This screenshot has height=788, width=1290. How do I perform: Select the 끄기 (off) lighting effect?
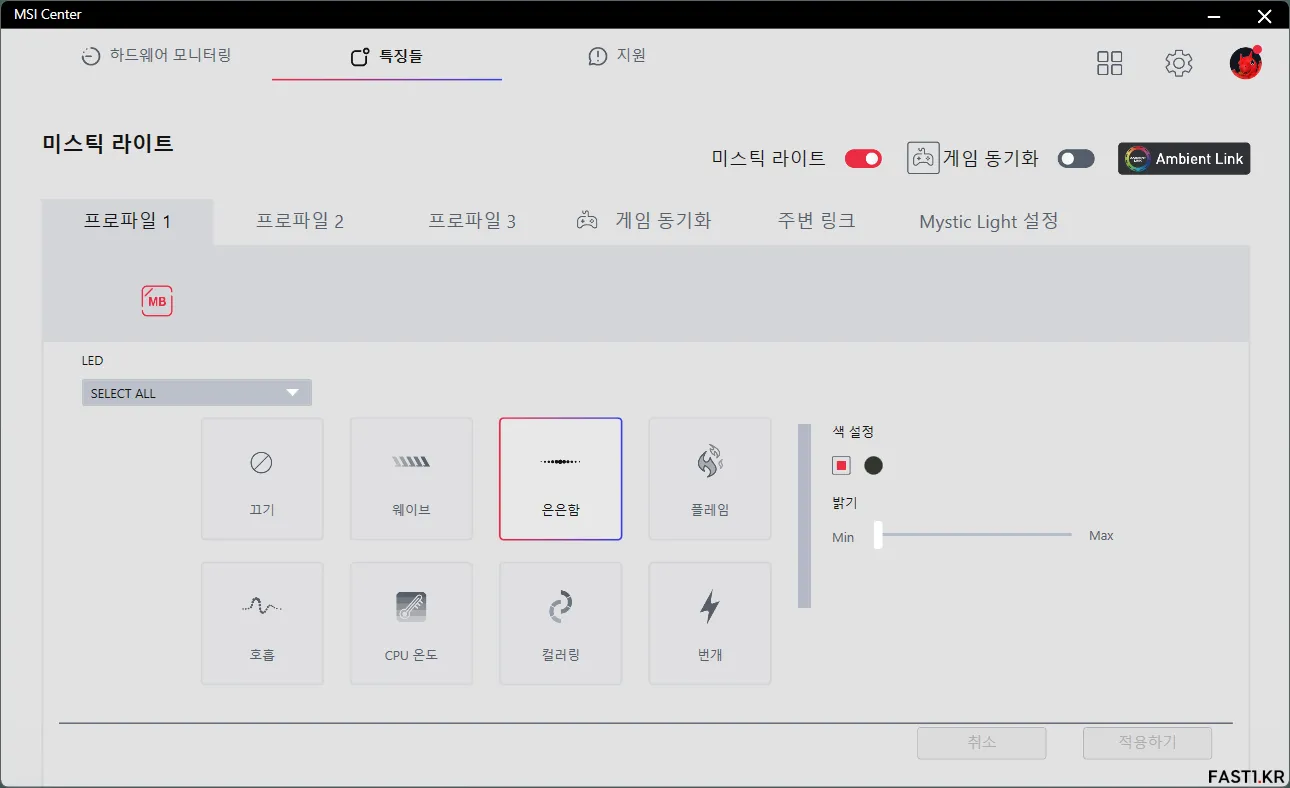pos(262,479)
